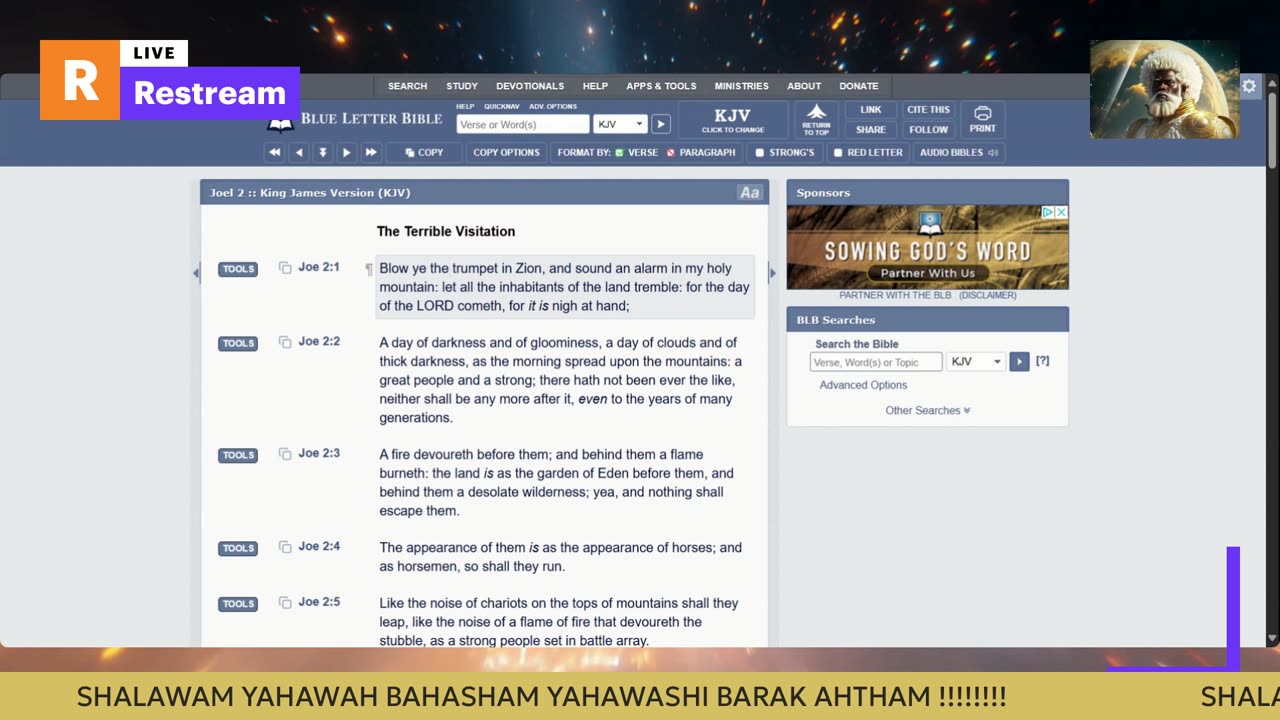Image resolution: width=1280 pixels, height=720 pixels.
Task: Click the Blue Letter Bible logo
Action: [355, 119]
